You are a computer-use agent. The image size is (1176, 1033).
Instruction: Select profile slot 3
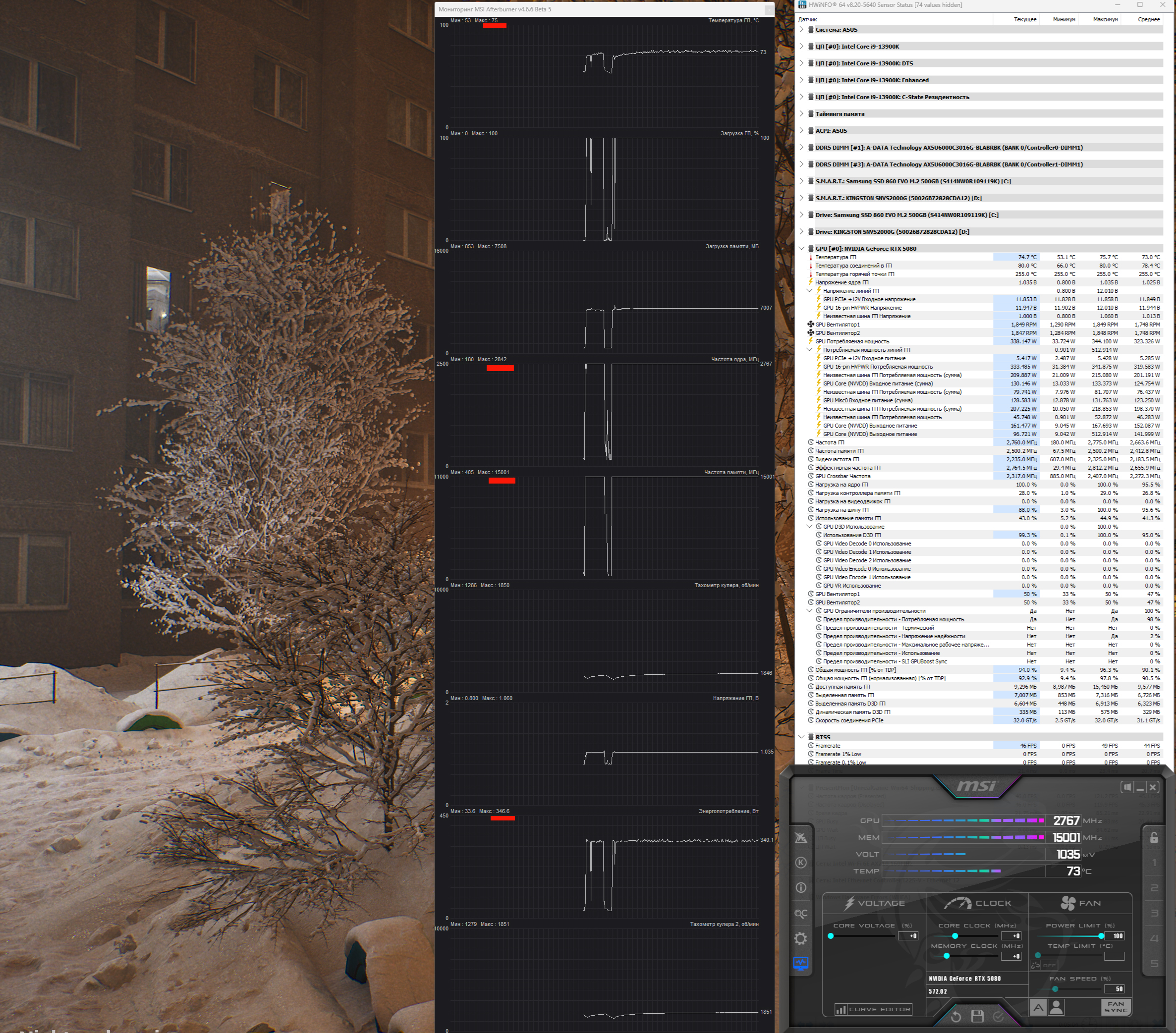pos(1154,914)
